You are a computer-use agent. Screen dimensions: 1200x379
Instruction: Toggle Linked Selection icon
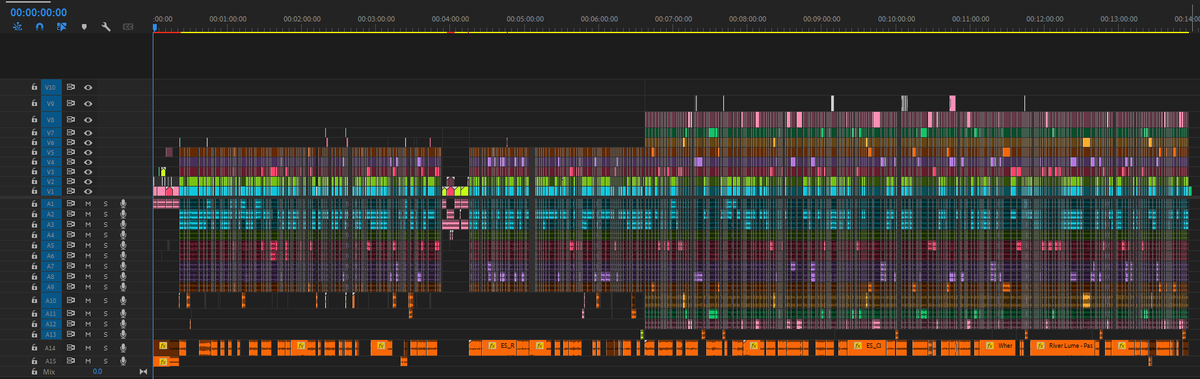pyautogui.click(x=62, y=27)
